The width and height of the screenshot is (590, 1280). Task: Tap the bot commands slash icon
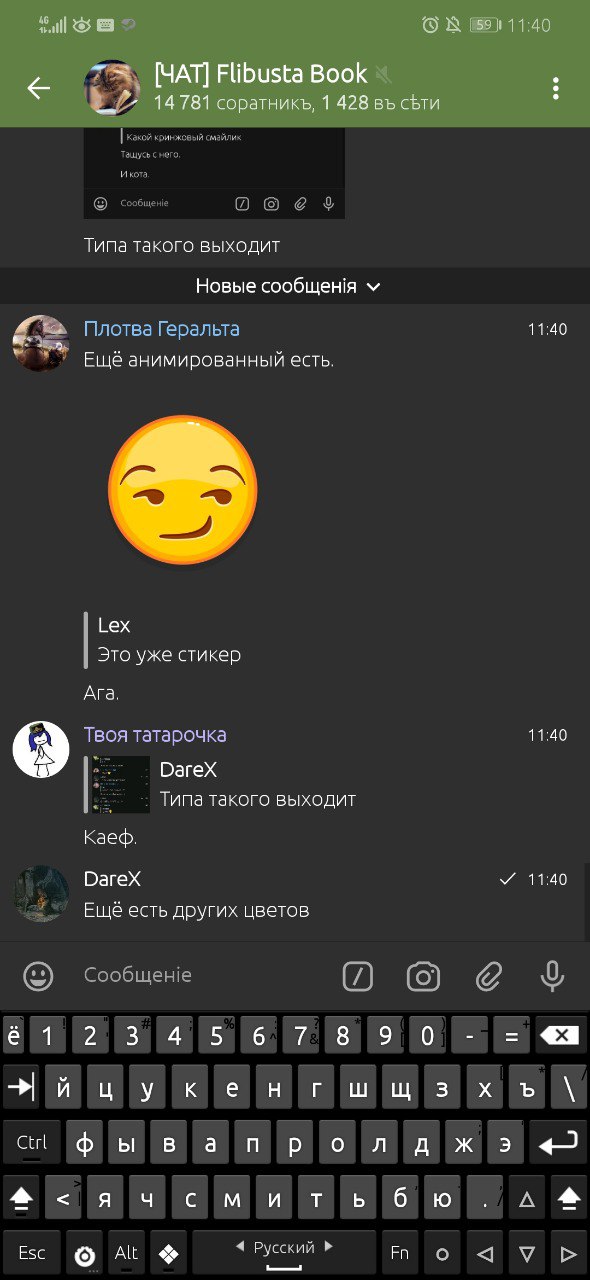point(357,976)
